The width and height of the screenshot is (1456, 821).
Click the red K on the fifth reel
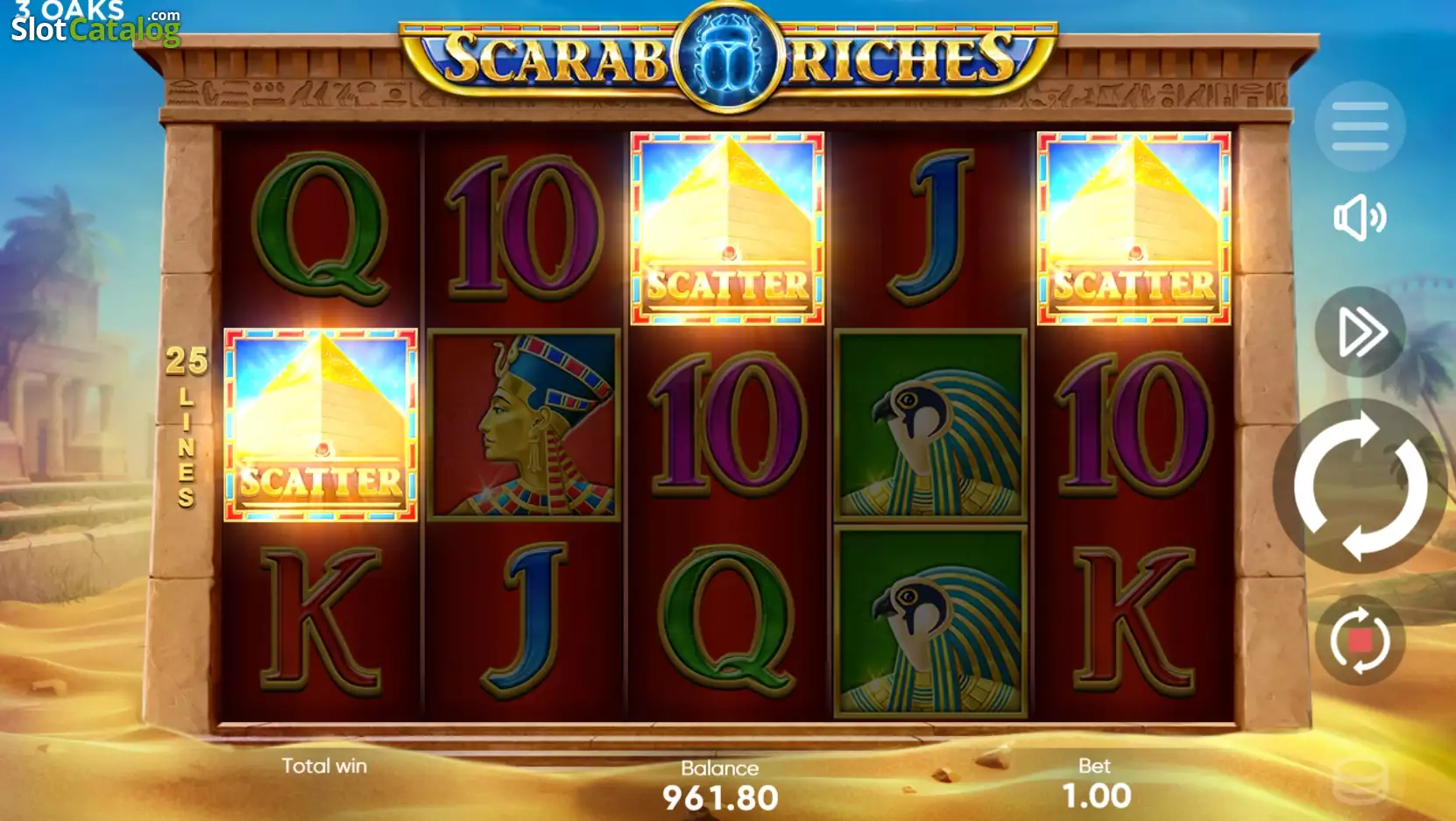pos(1134,621)
